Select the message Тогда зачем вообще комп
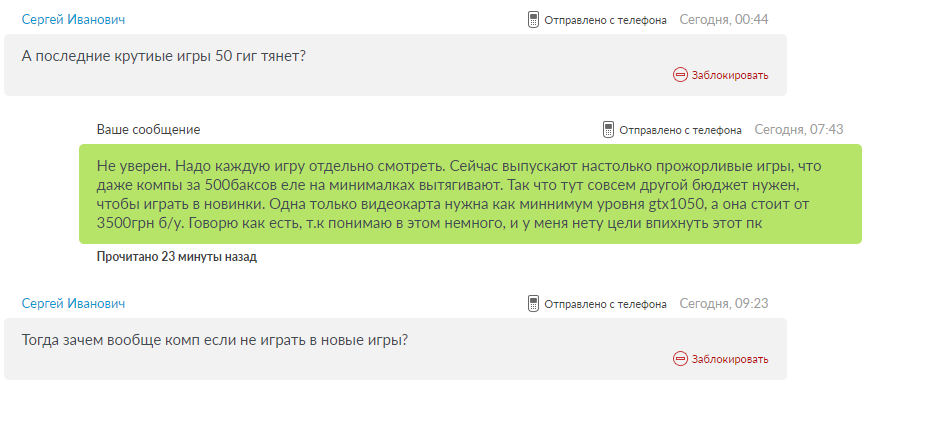Image resolution: width=928 pixels, height=432 pixels. 395,349
